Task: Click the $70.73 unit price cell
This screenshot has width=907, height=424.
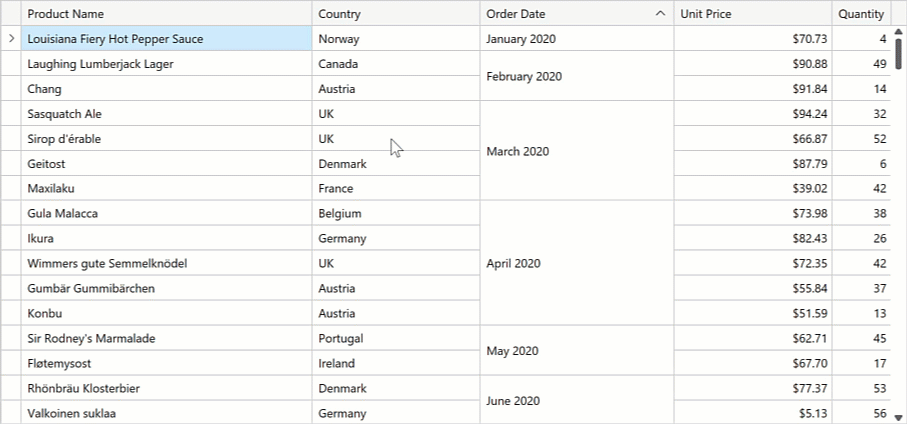Action: coord(753,39)
